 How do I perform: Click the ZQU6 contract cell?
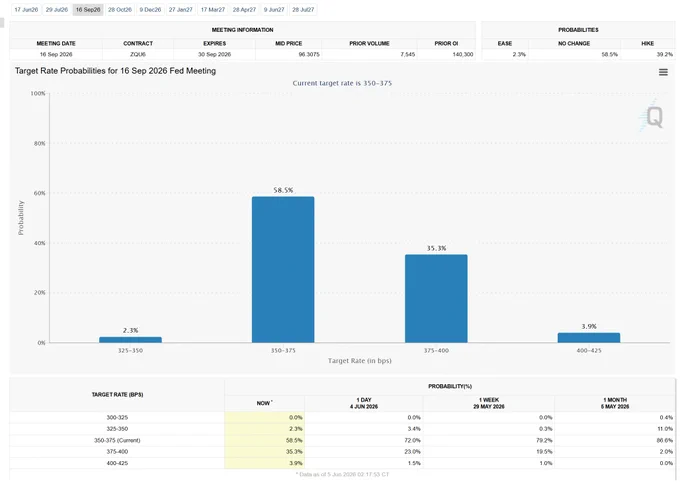[x=138, y=54]
